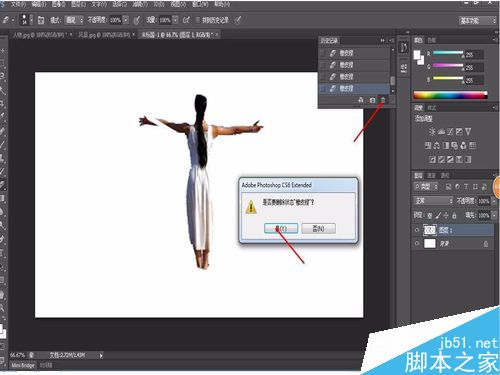The height and width of the screenshot is (375, 500).
Task: Open the 文件(F) menu
Action: click(18, 4)
